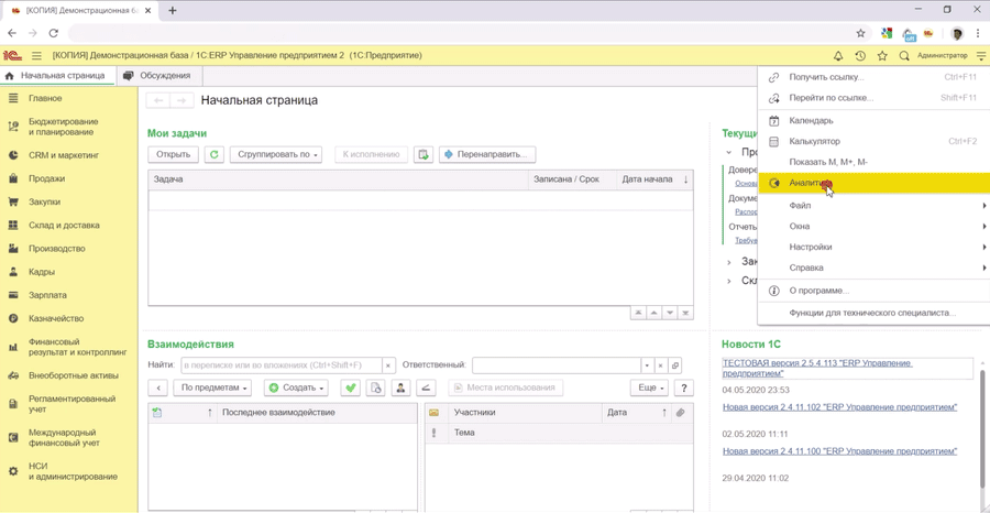
Task: Open the Производство section
Action: 68,249
